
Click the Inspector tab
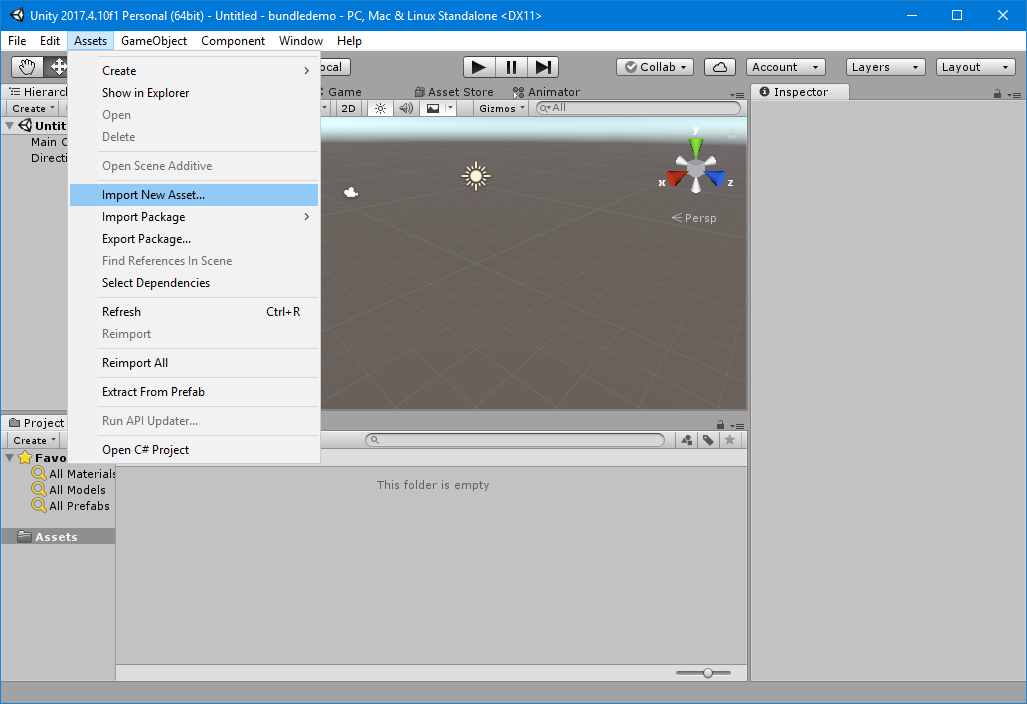click(x=800, y=92)
